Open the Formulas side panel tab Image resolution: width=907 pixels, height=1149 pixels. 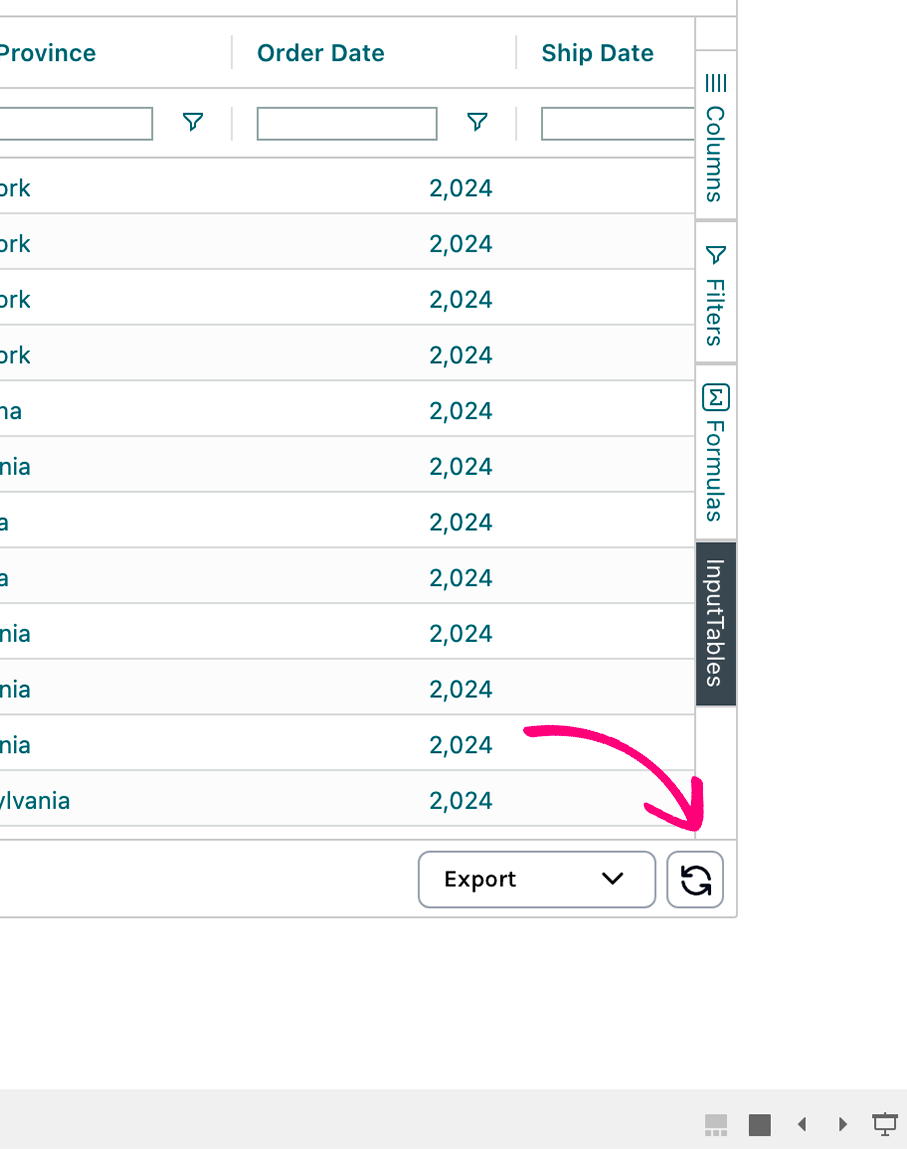point(716,452)
